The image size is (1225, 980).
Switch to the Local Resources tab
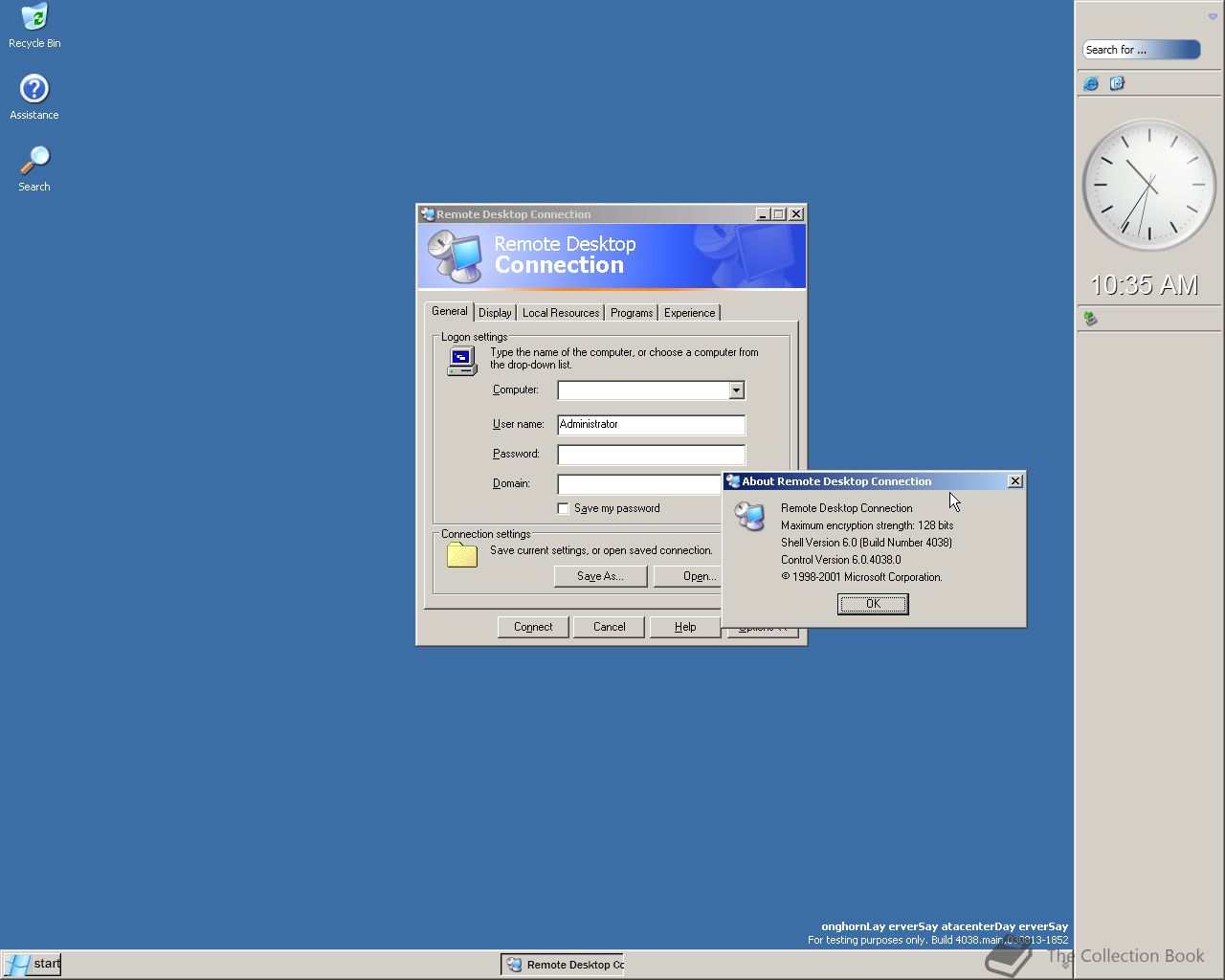(561, 313)
